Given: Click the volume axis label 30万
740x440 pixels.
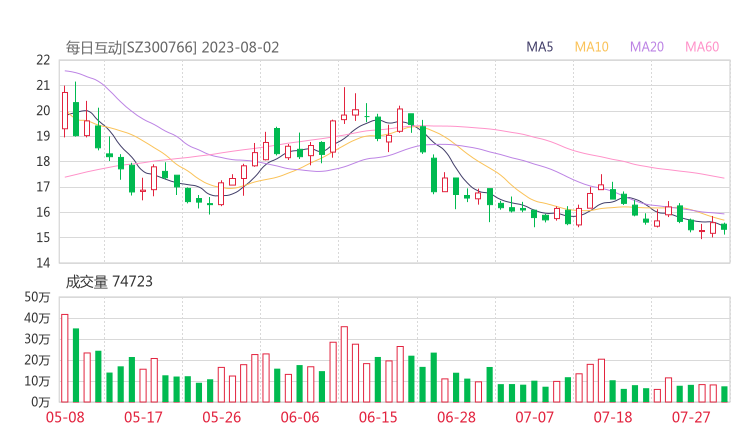Looking at the screenshot, I should tap(37, 339).
